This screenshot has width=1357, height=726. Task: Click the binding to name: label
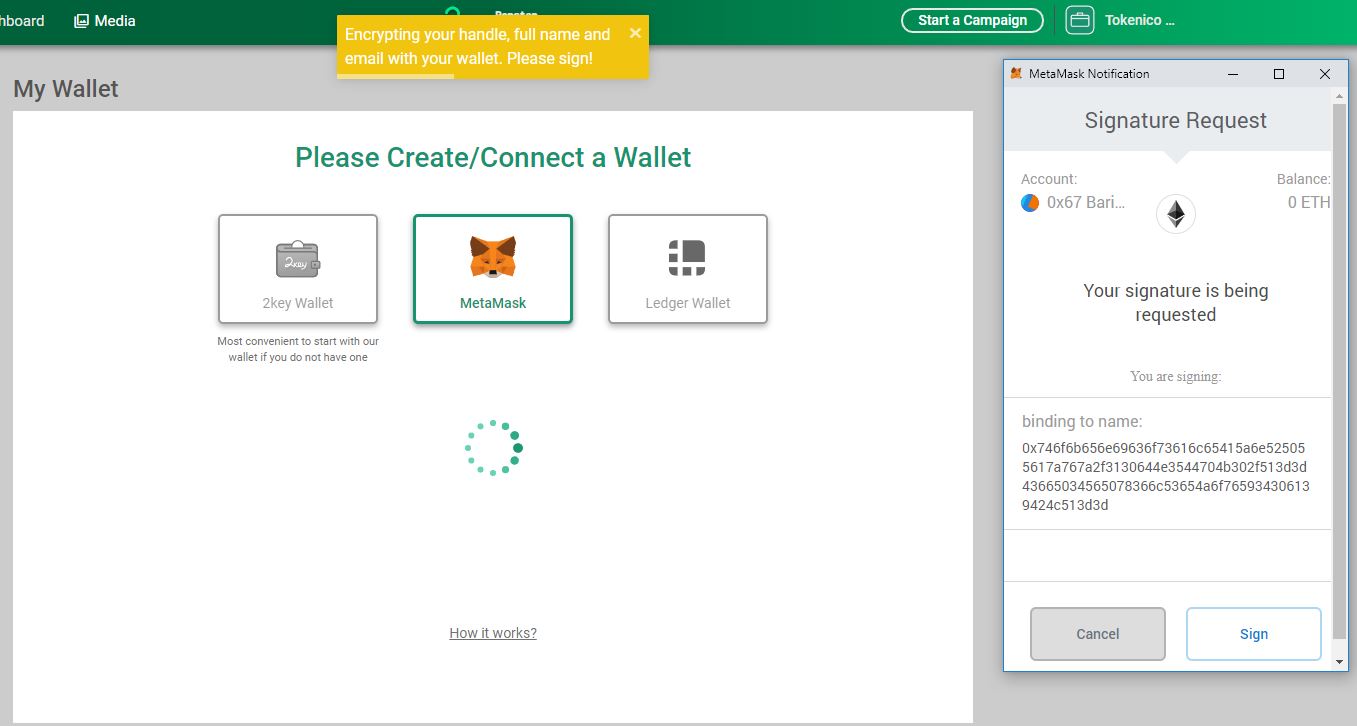tap(1082, 421)
